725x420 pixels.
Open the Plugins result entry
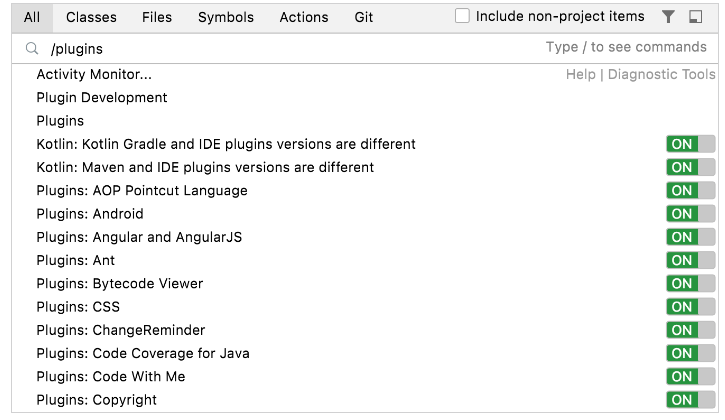coord(365,121)
